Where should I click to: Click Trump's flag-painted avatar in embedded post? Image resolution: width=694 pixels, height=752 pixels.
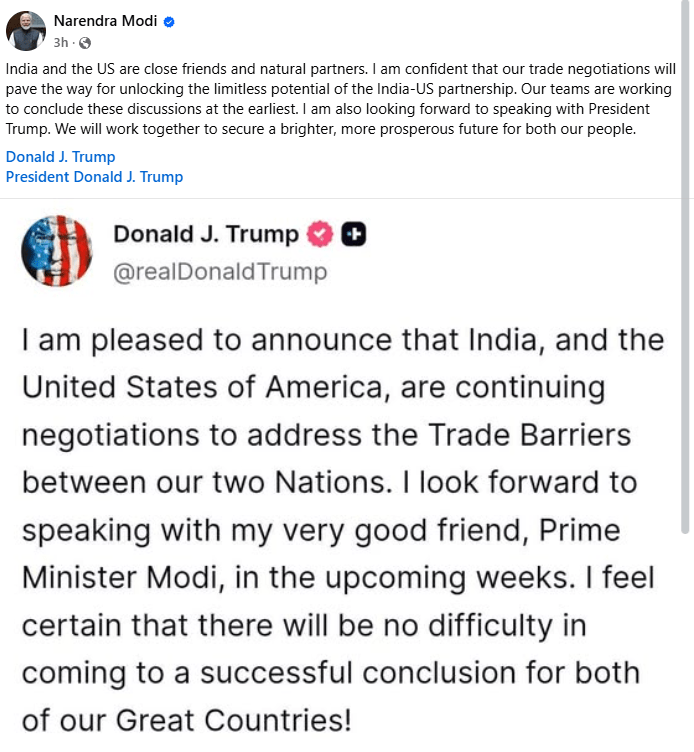(57, 250)
